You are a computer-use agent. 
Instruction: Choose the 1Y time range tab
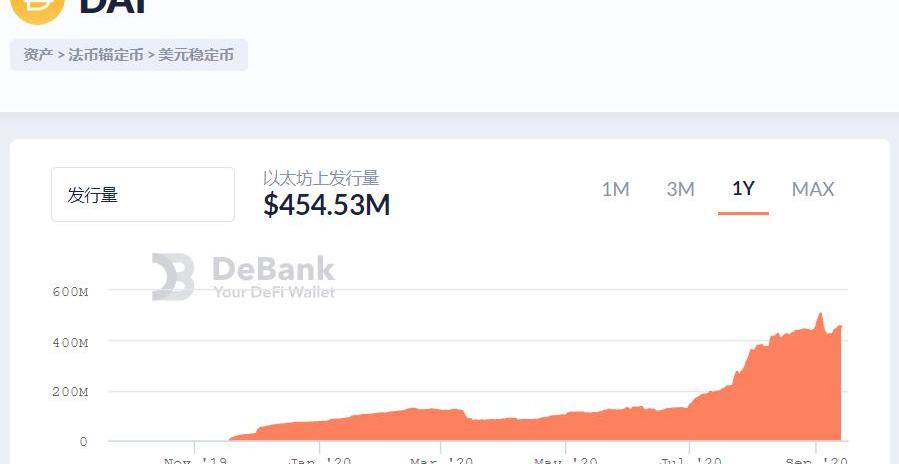pos(743,188)
